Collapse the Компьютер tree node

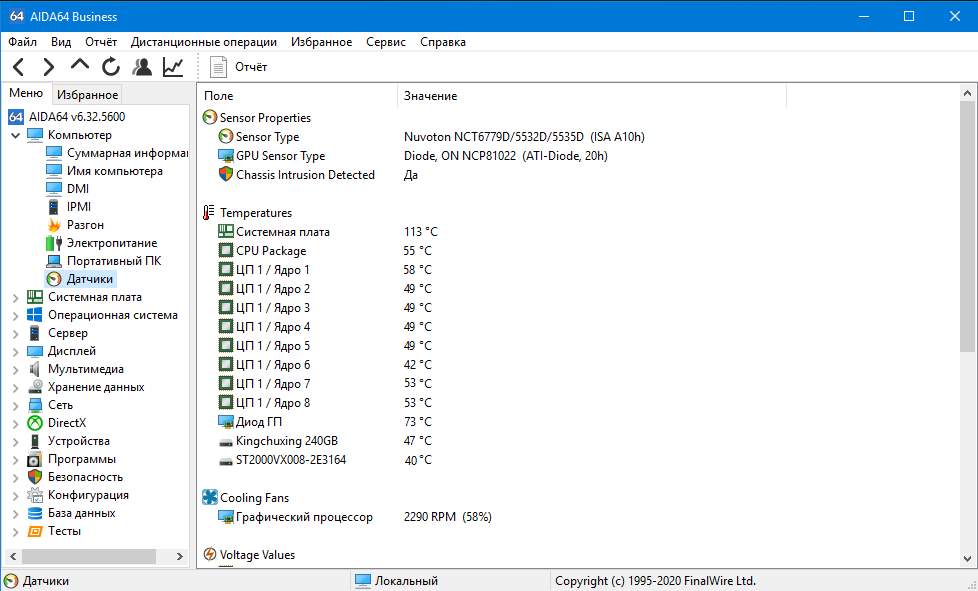pyautogui.click(x=16, y=135)
